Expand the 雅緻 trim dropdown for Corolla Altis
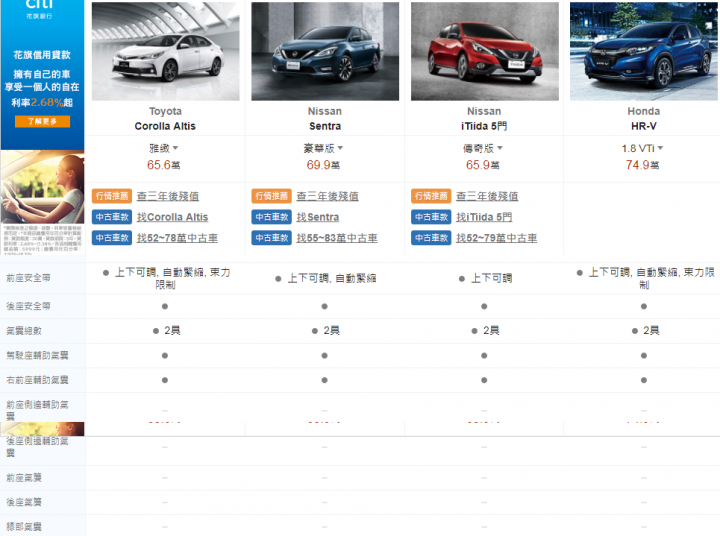The width and height of the screenshot is (720, 536). pyautogui.click(x=164, y=148)
